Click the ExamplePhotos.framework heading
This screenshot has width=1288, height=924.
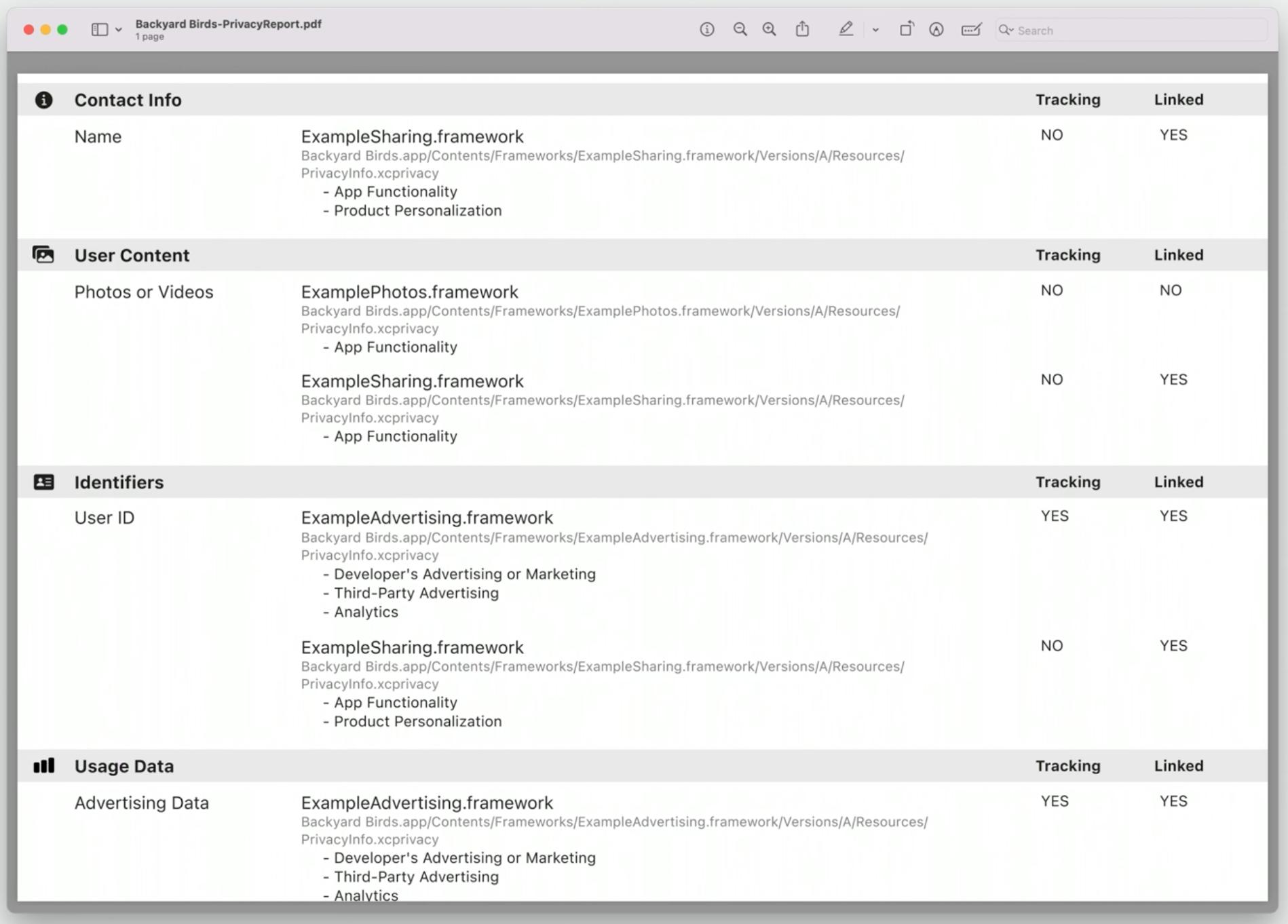(x=410, y=292)
